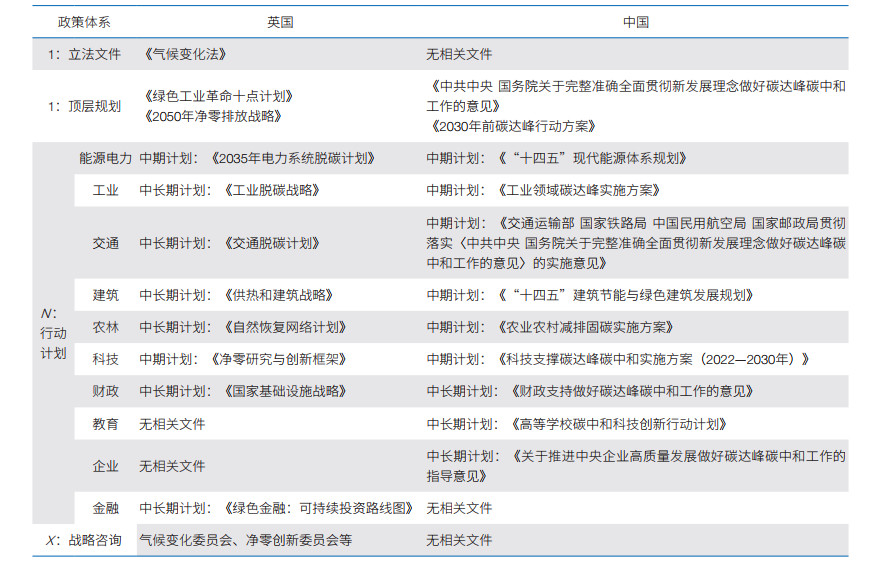Image resolution: width=885 pixels, height=566 pixels.
Task: Click 无相关文件 in the 金融 row
Action: [459, 508]
